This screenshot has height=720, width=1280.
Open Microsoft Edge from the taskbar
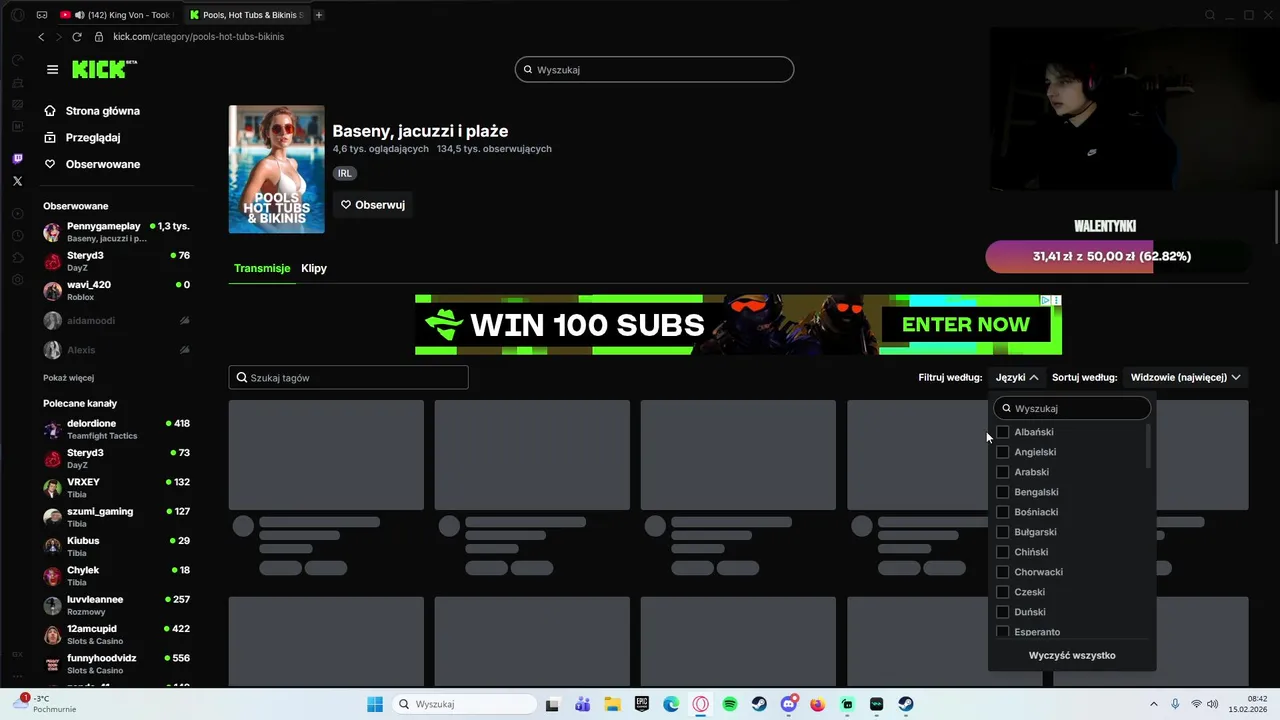pyautogui.click(x=671, y=704)
